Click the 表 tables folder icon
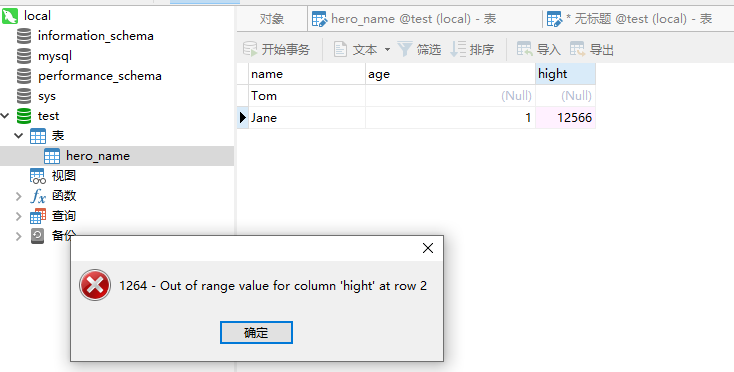This screenshot has width=734, height=372. (38, 136)
